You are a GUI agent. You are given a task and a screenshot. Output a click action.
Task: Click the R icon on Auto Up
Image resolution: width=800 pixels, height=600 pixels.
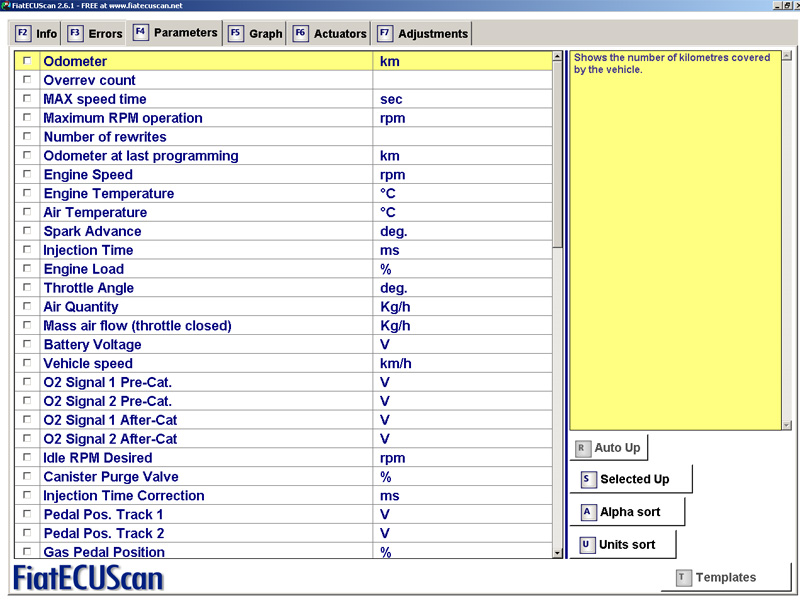click(582, 448)
